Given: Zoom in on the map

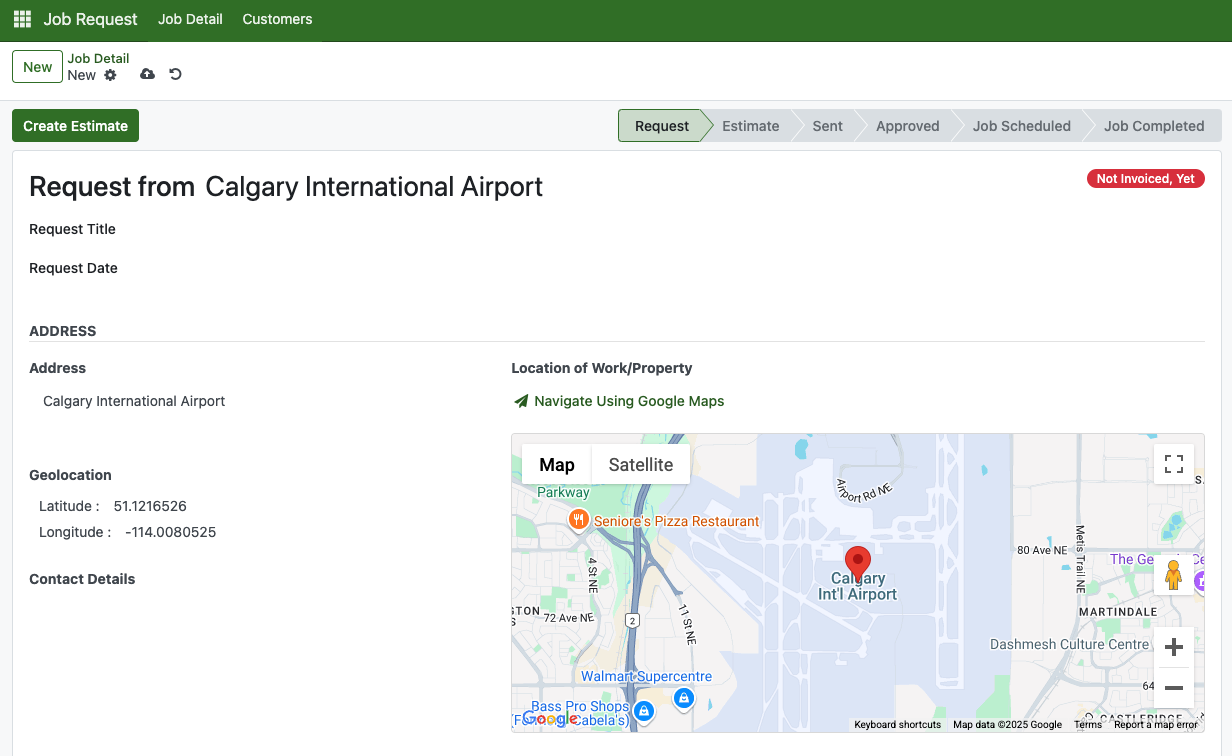Looking at the screenshot, I should pos(1173,647).
